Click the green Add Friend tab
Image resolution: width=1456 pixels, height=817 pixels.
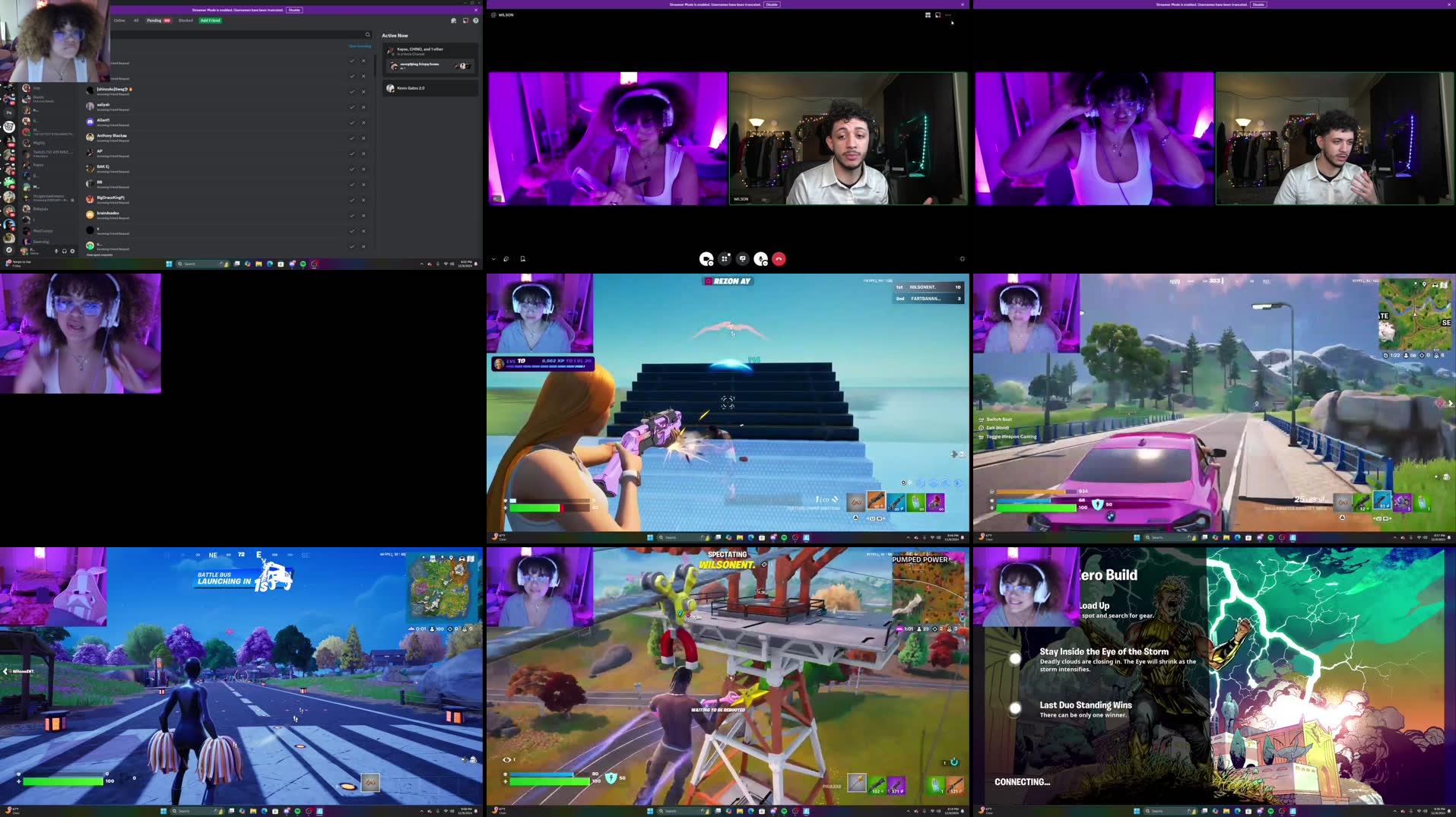211,21
